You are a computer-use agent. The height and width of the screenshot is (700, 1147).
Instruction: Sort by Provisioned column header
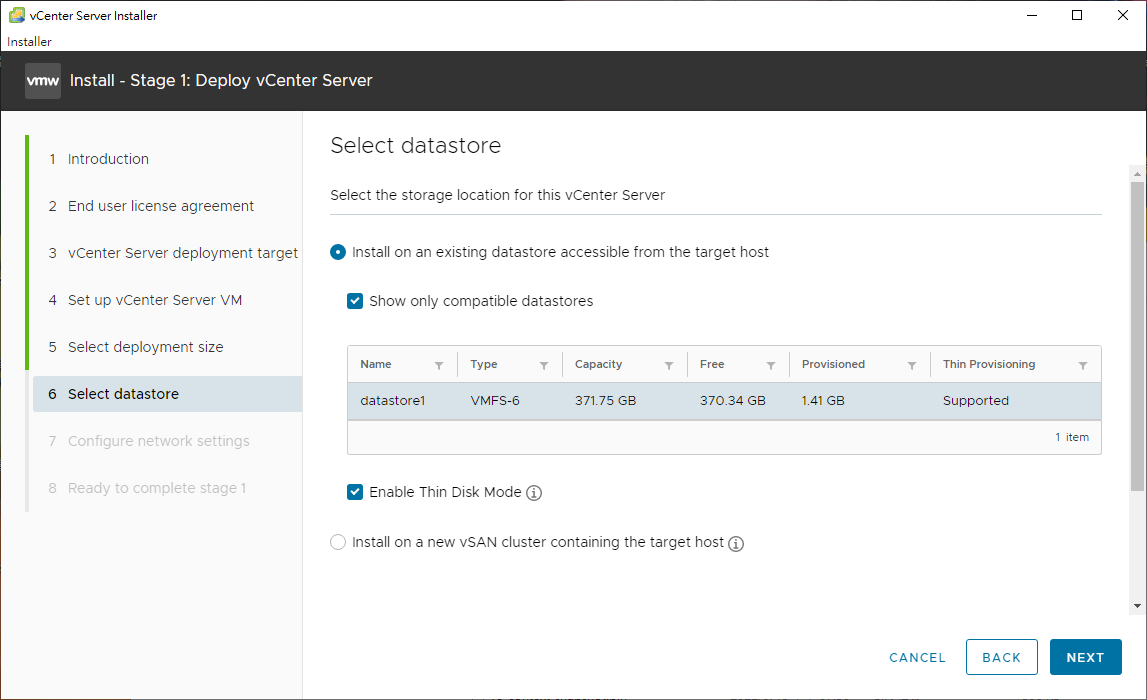pyautogui.click(x=833, y=364)
